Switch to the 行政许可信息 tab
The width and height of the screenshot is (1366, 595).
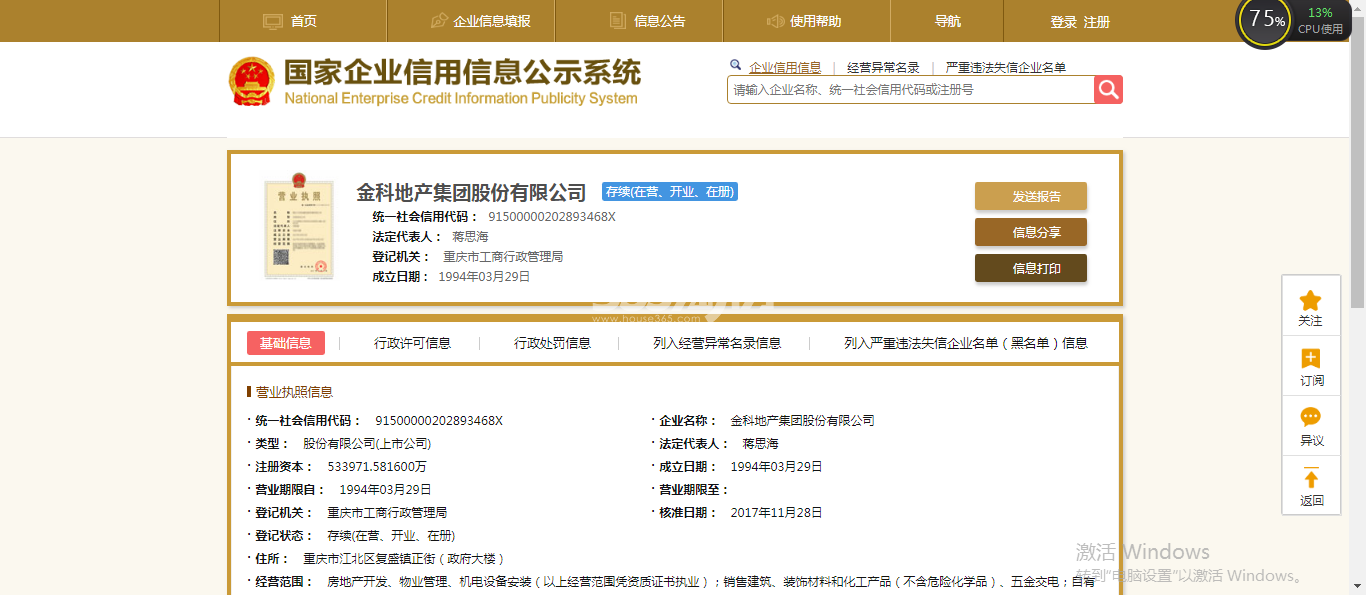[x=412, y=343]
